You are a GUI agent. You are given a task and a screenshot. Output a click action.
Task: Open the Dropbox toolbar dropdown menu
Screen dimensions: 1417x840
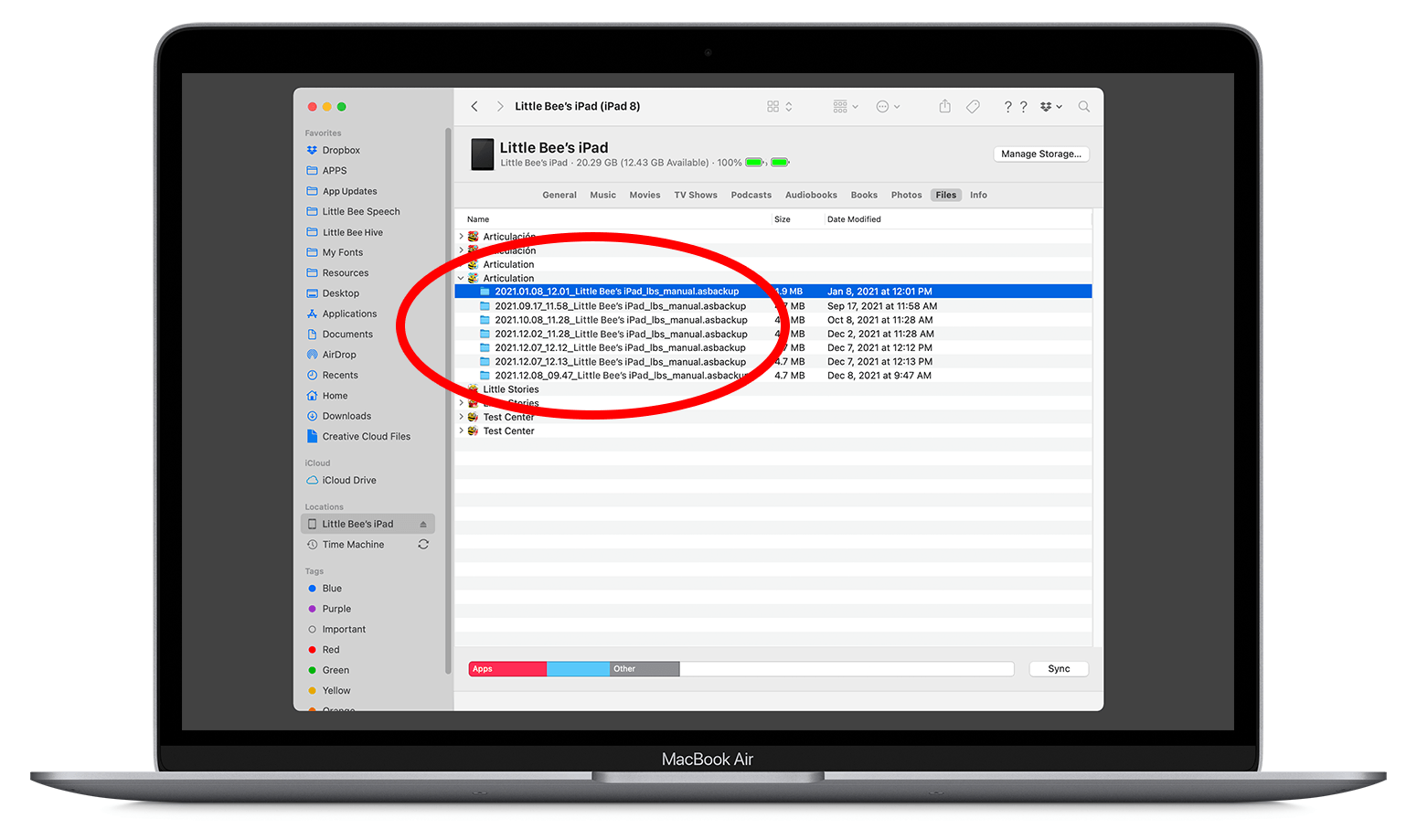tap(1051, 107)
